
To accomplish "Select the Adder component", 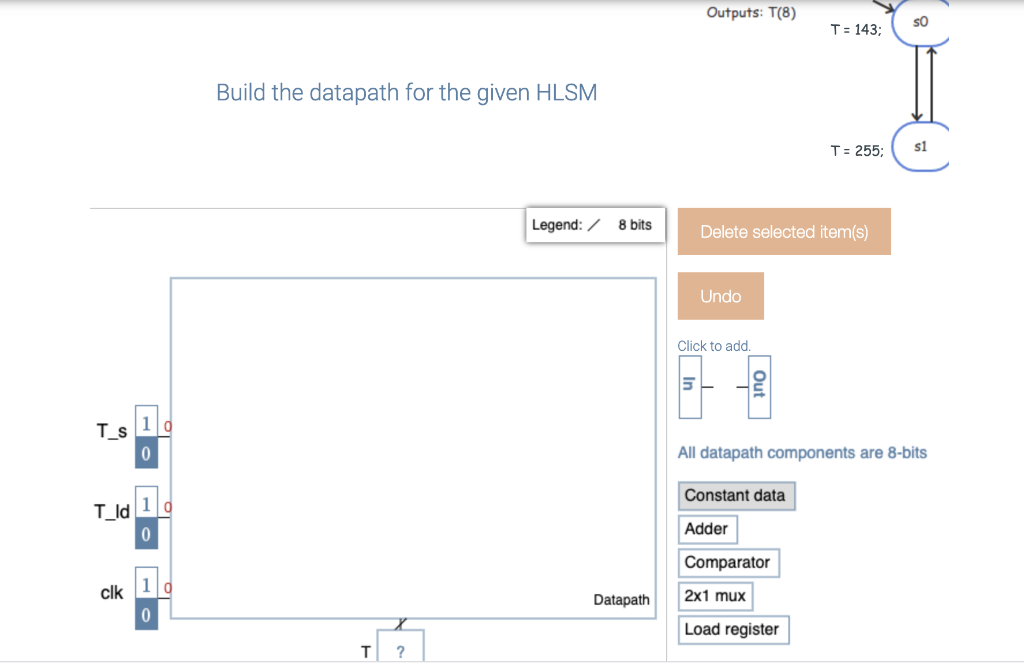I will (x=707, y=529).
